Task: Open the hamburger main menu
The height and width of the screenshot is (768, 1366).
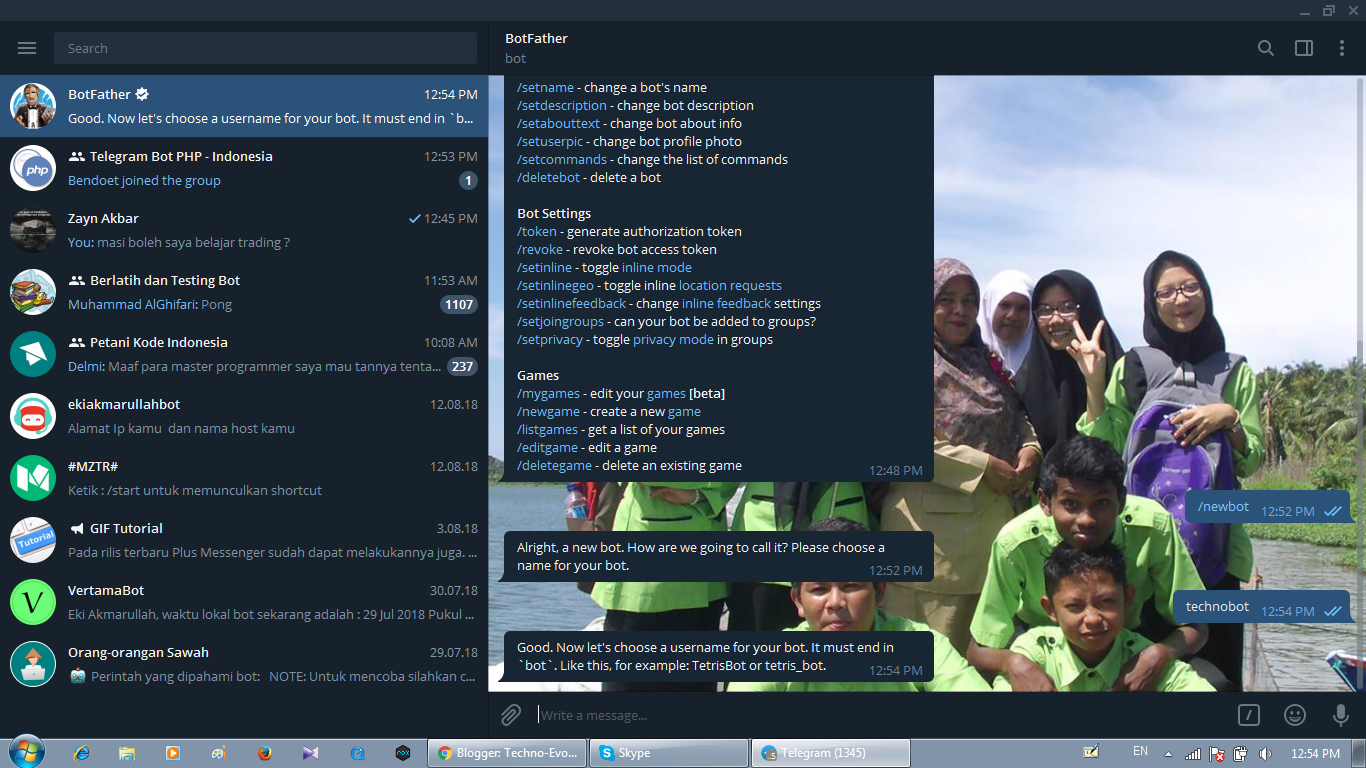Action: tap(27, 48)
